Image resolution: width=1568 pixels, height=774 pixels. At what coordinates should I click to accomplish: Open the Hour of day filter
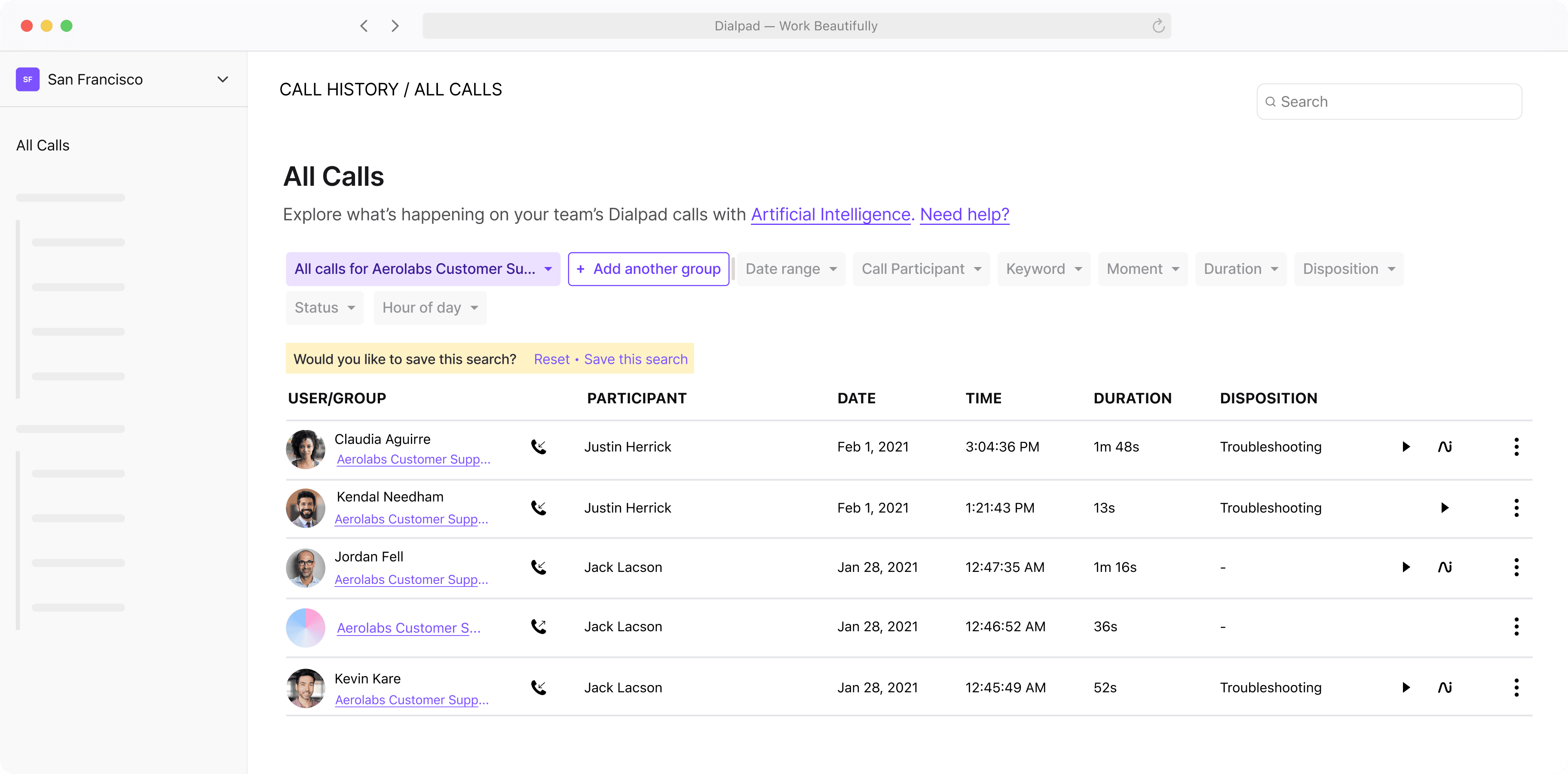click(430, 307)
